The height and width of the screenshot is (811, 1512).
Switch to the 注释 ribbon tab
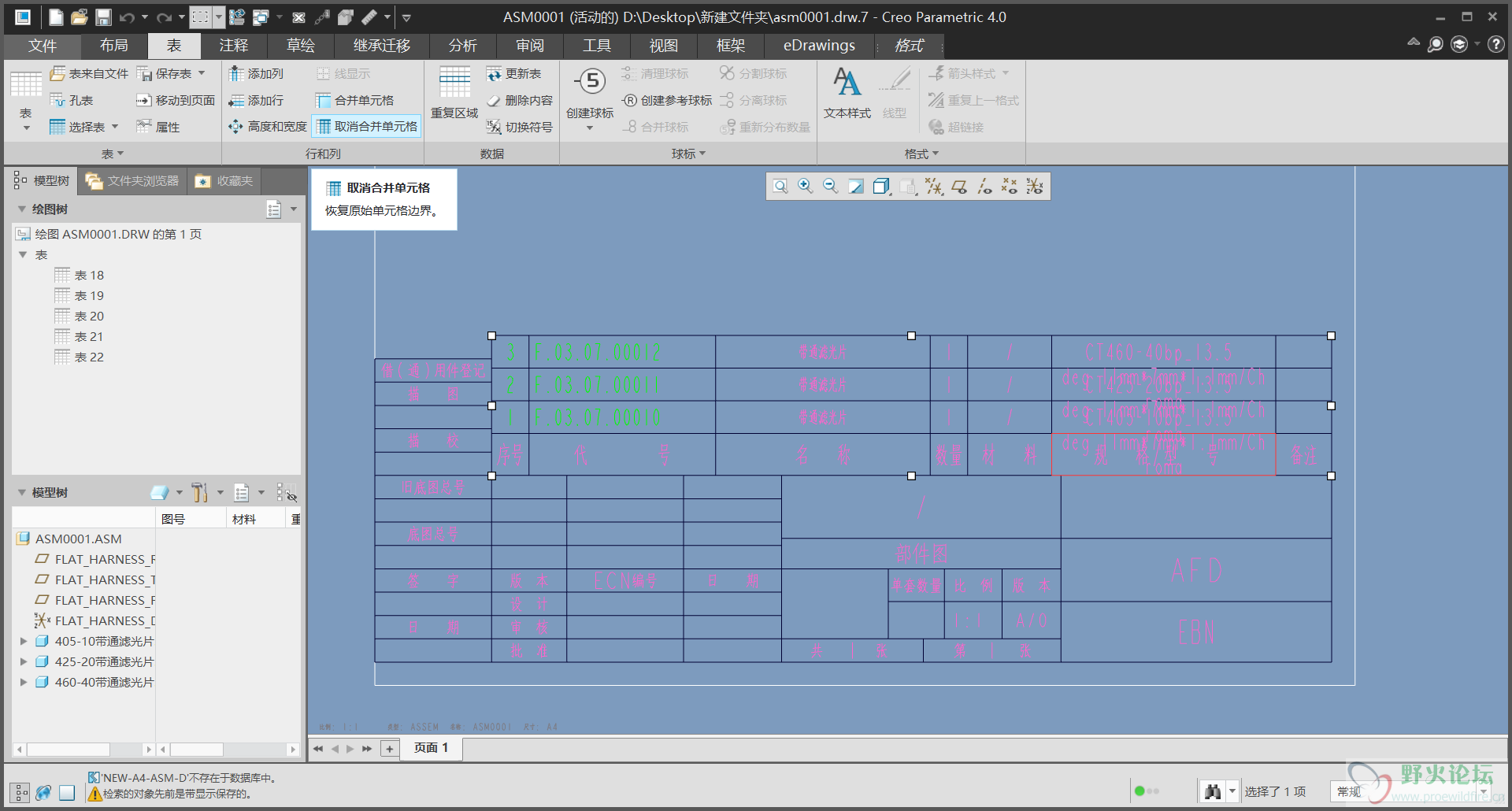click(x=234, y=46)
